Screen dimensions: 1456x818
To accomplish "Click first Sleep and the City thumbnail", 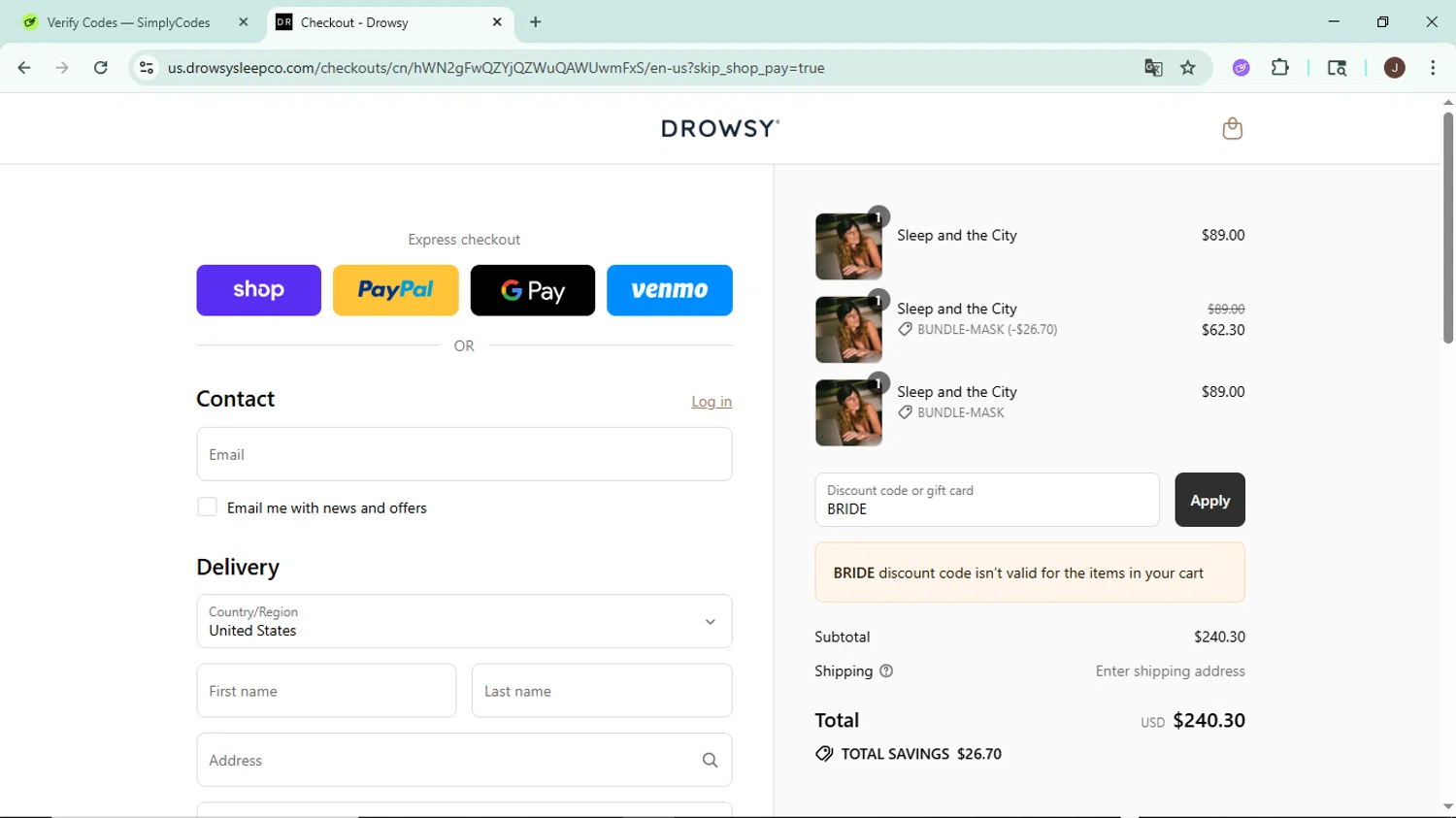I will (848, 246).
